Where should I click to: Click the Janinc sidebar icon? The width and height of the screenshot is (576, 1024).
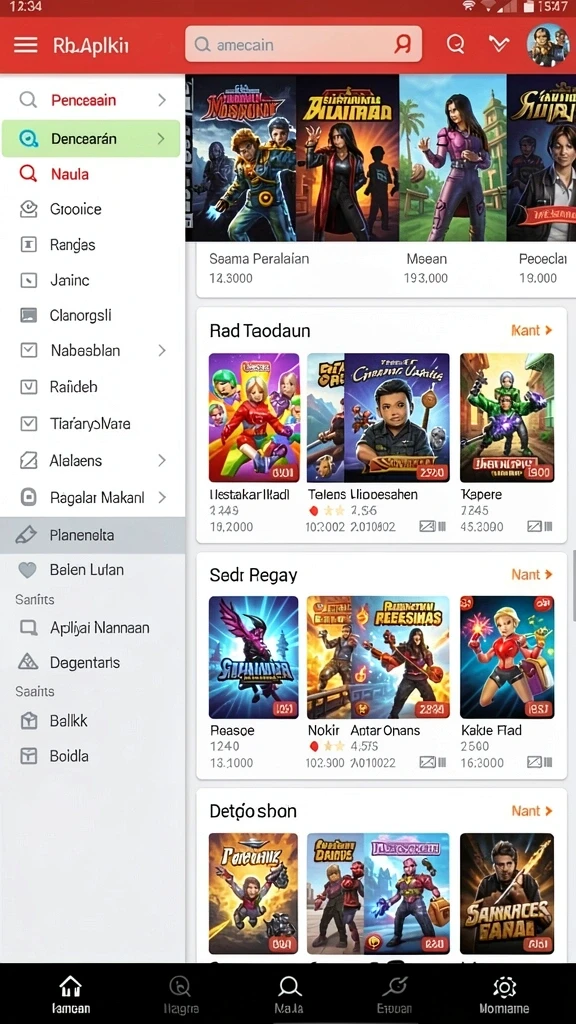[x=29, y=280]
